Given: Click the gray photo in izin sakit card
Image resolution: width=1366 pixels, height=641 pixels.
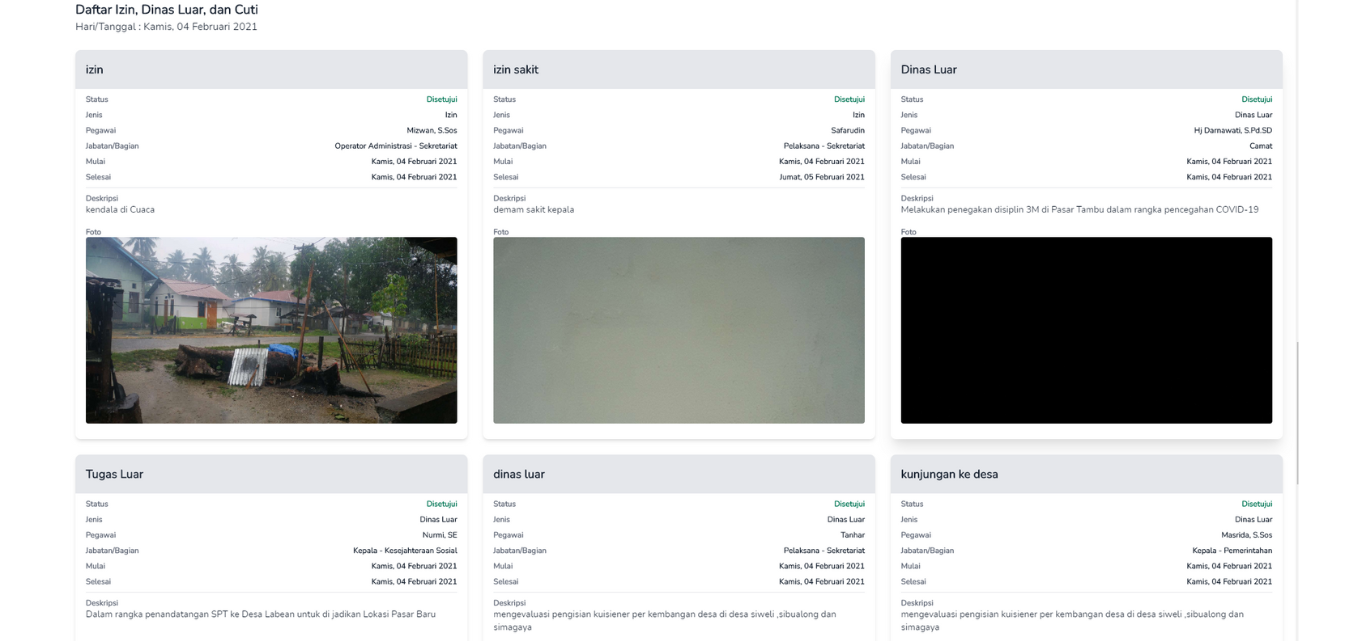Looking at the screenshot, I should point(678,330).
